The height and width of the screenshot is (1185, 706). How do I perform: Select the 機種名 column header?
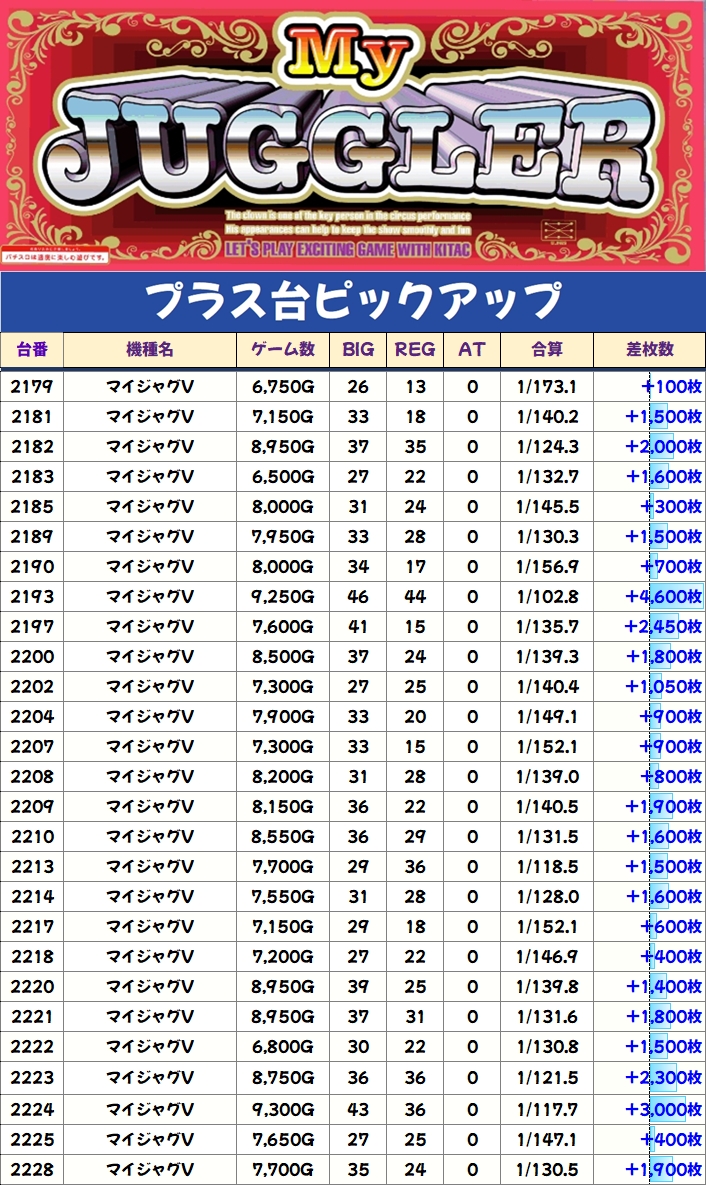coord(150,350)
